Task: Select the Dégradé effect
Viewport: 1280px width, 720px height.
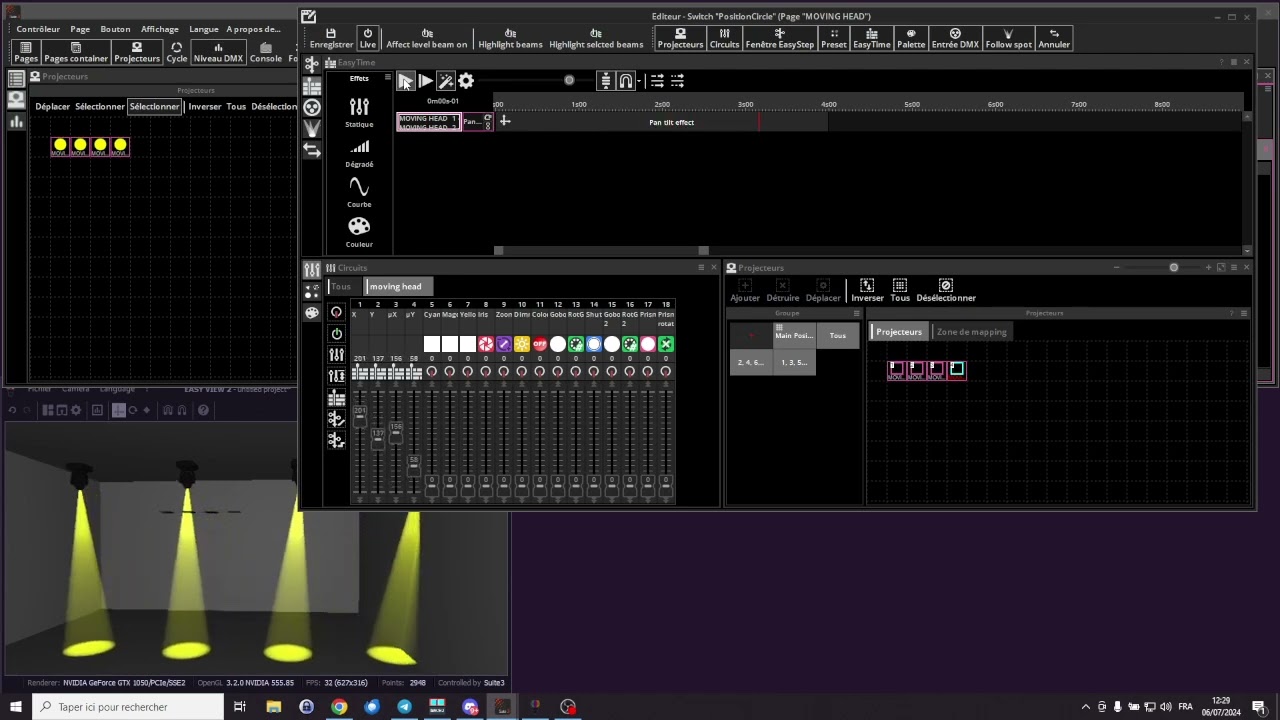Action: click(x=359, y=153)
